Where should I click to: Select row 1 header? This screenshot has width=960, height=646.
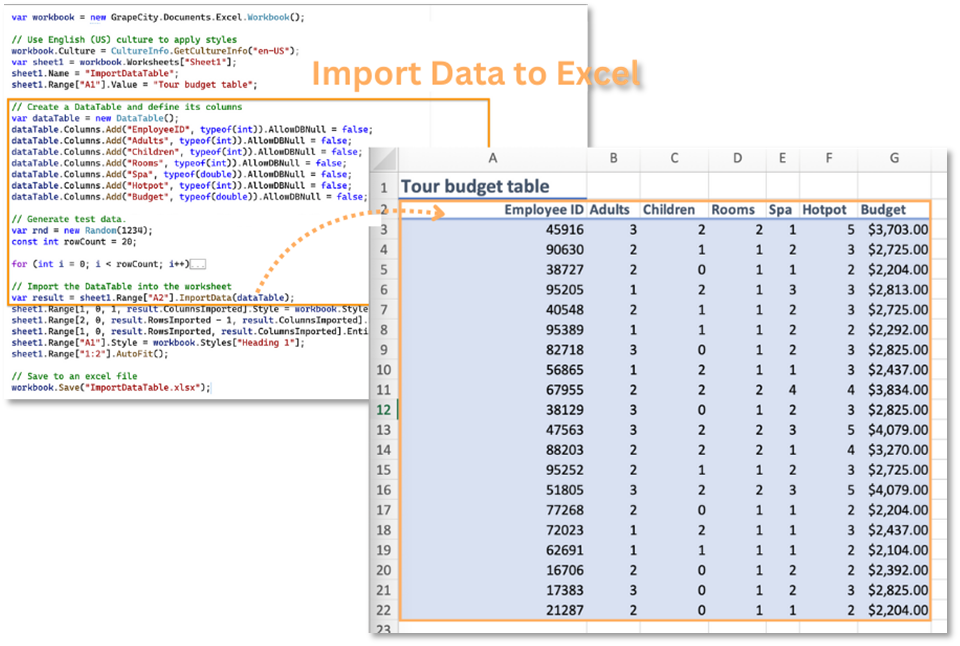tap(383, 187)
